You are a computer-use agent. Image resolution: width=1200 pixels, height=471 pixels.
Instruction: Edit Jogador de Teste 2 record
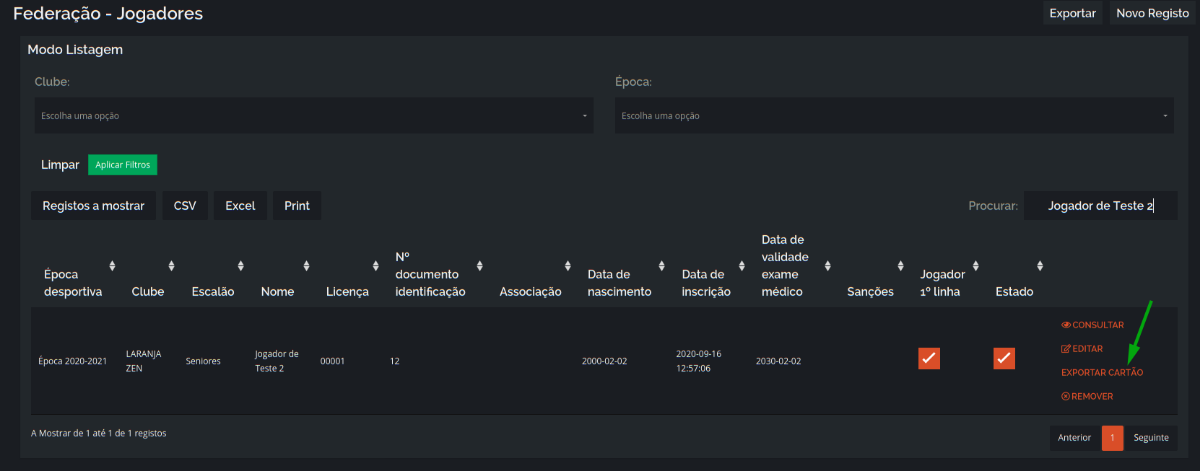(1080, 349)
